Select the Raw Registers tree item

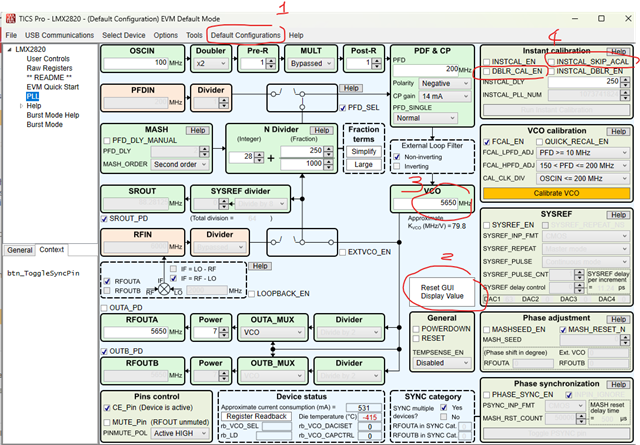tap(49, 68)
